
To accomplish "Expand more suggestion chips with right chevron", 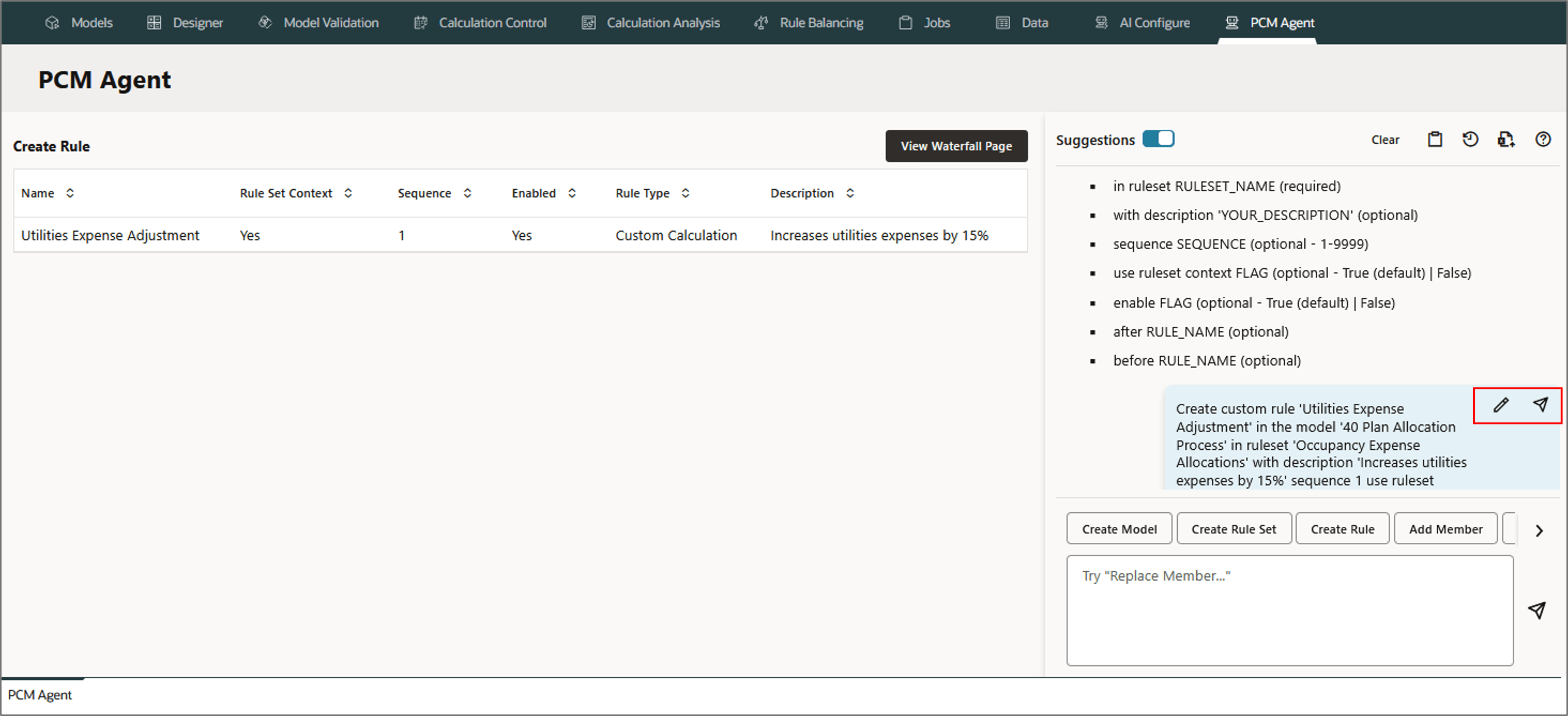I will (1539, 530).
